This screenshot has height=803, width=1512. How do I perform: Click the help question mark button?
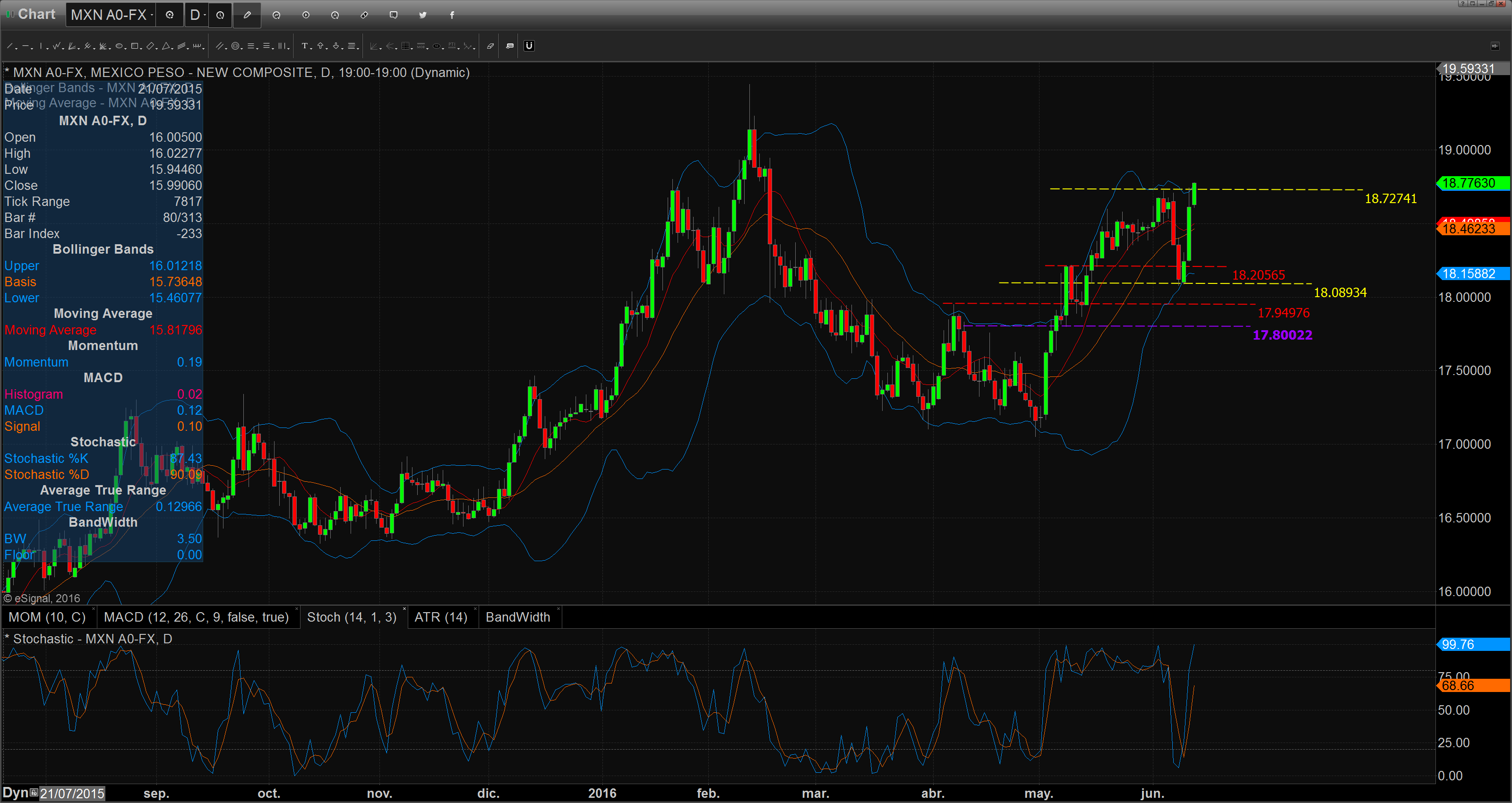point(1463,3)
